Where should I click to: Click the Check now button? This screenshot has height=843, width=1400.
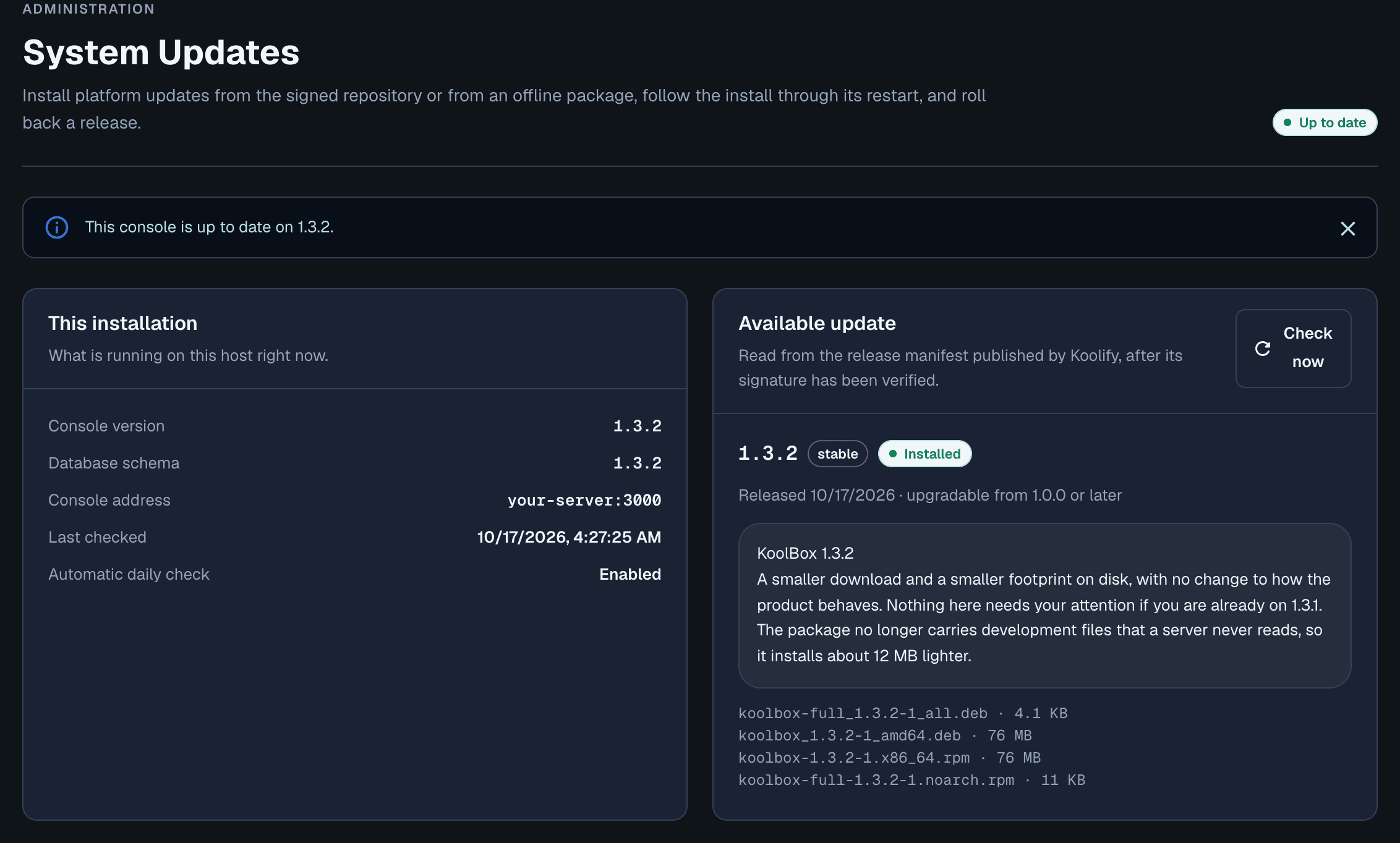[1293, 348]
